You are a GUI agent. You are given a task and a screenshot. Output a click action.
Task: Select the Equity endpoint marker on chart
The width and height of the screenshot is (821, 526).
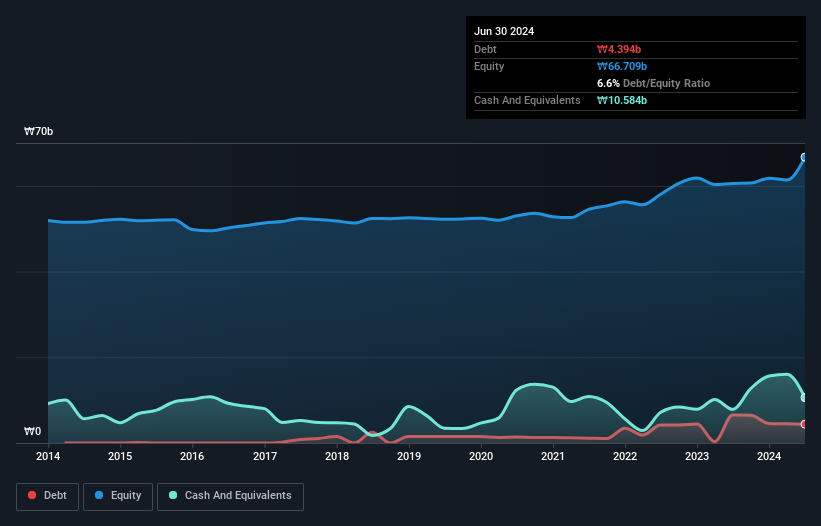point(804,157)
